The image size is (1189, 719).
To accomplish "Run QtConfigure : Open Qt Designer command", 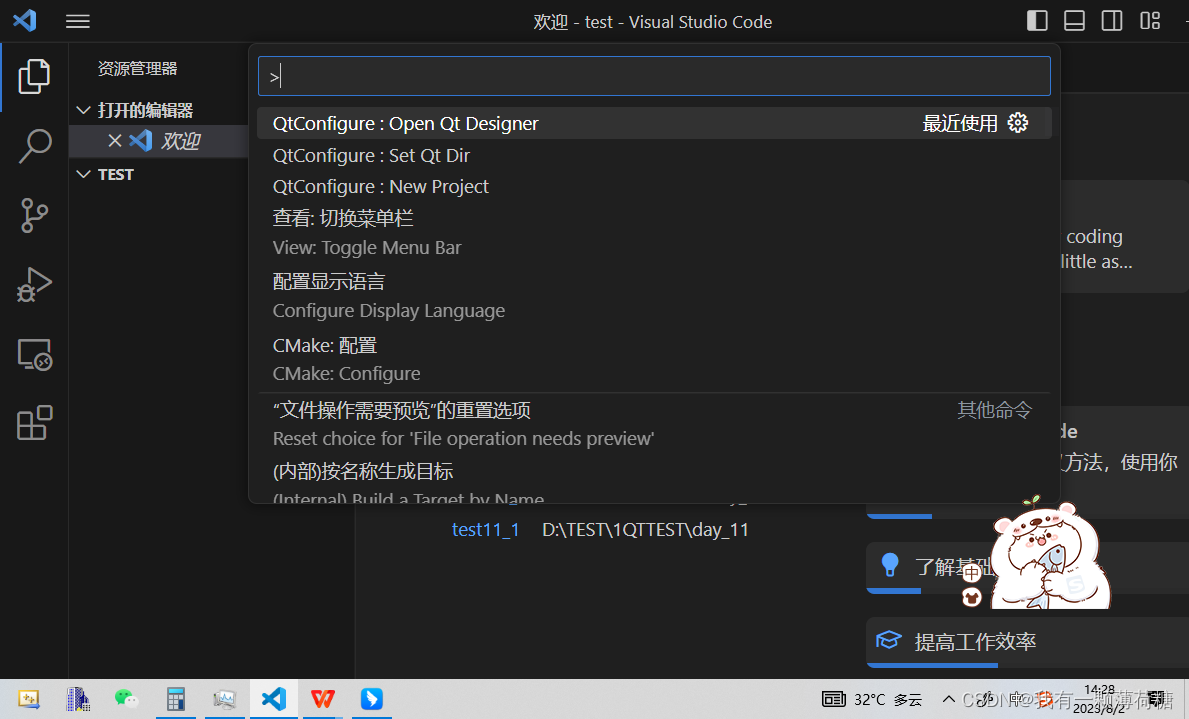I will coord(654,124).
